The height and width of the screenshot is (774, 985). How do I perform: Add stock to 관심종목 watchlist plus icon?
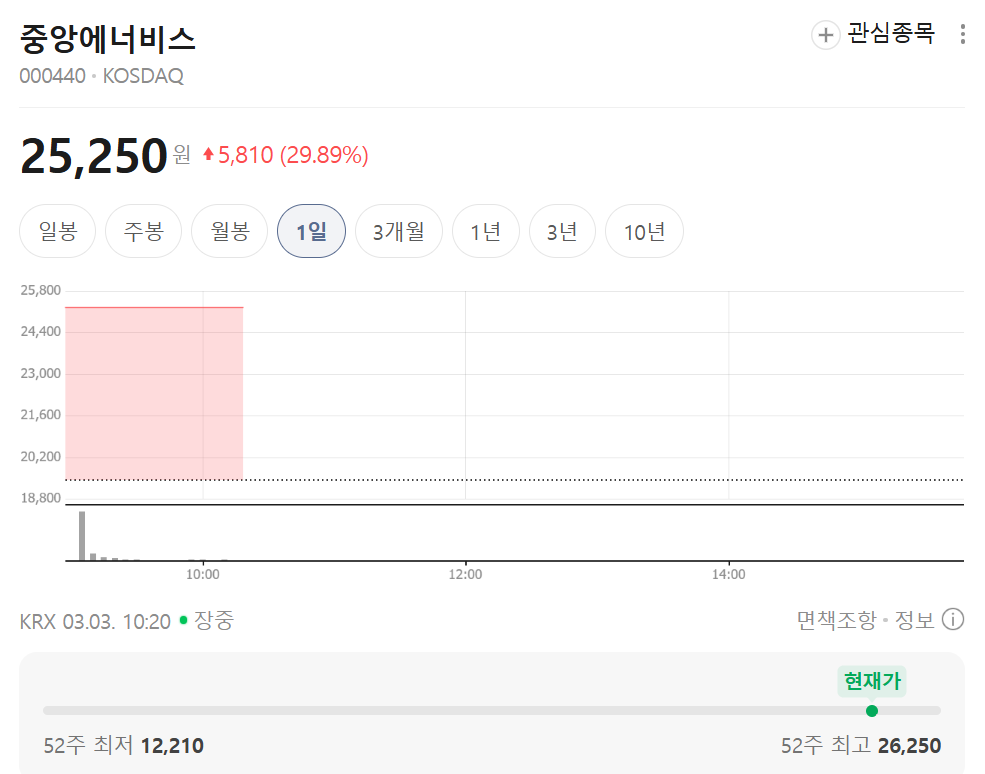coord(825,35)
